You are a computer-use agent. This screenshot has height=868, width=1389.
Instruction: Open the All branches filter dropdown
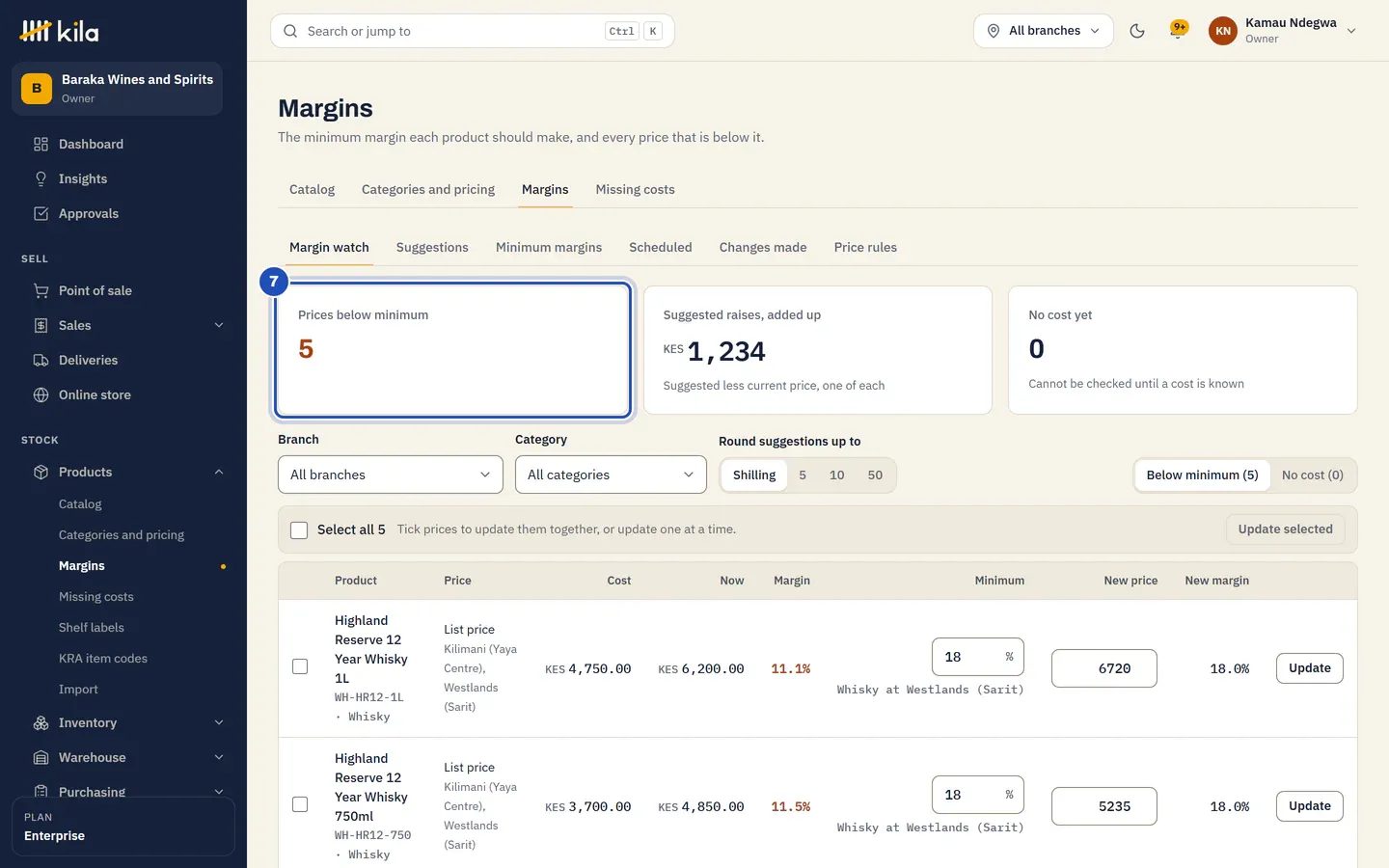pos(391,475)
